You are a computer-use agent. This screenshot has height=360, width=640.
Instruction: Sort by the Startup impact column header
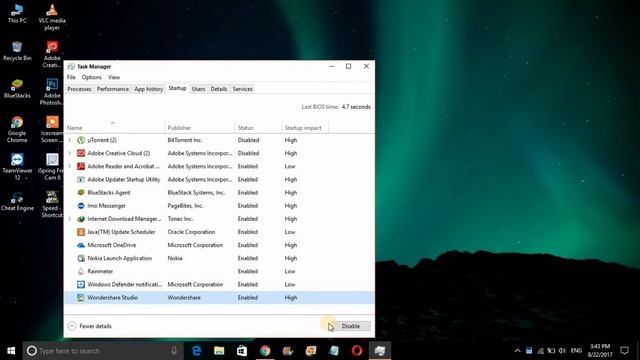click(x=304, y=128)
